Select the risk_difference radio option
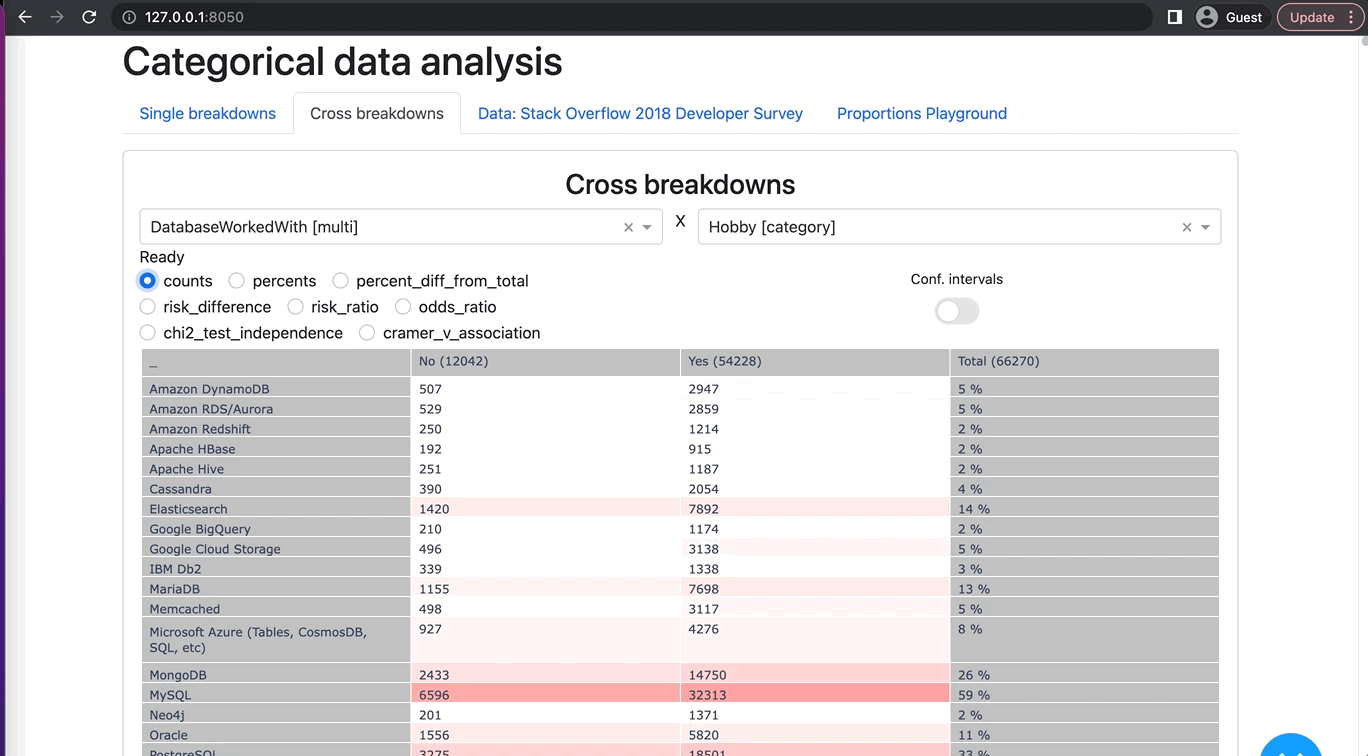 point(148,307)
